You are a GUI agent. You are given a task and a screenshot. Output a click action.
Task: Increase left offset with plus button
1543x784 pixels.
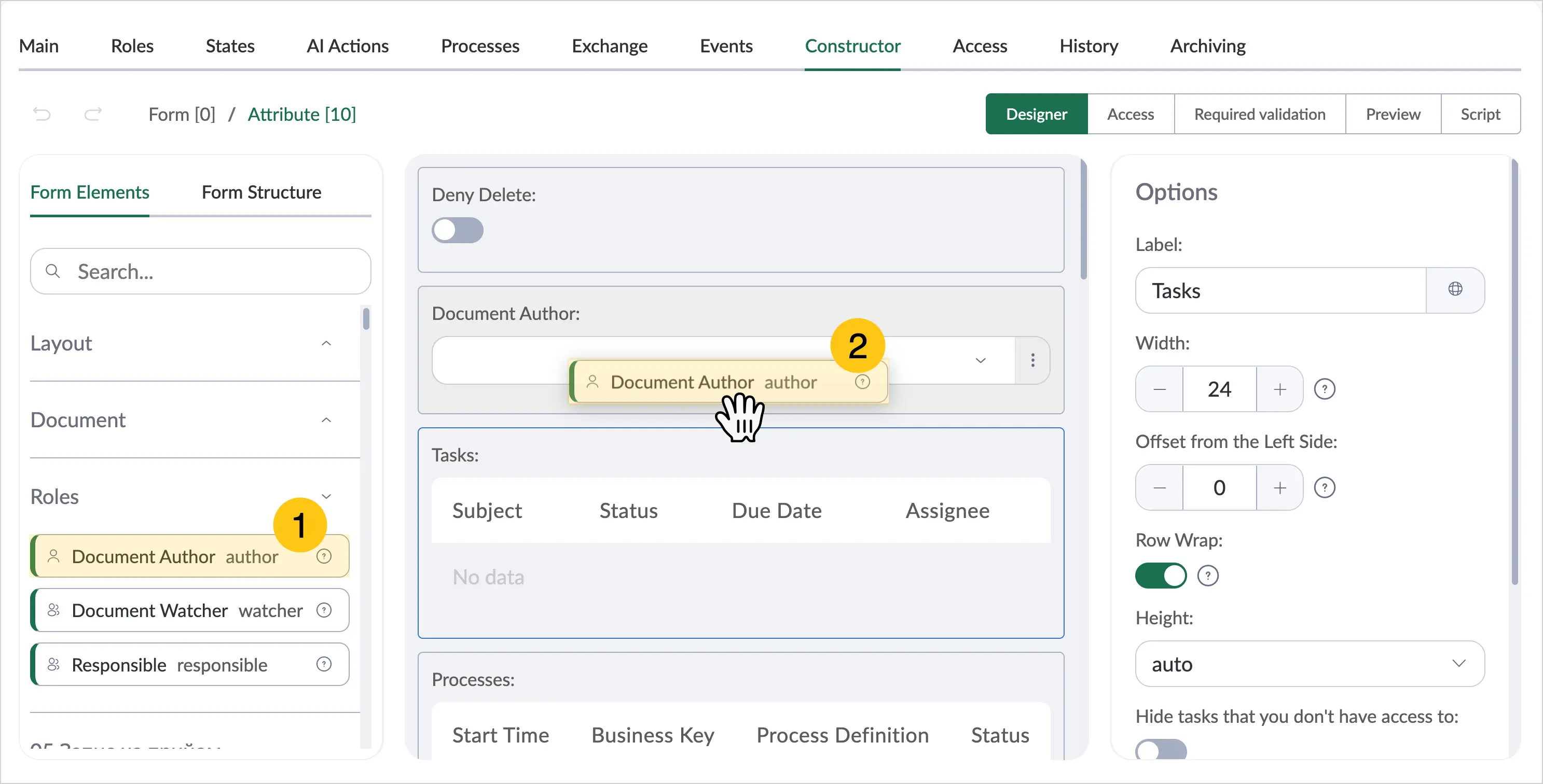tap(1280, 488)
